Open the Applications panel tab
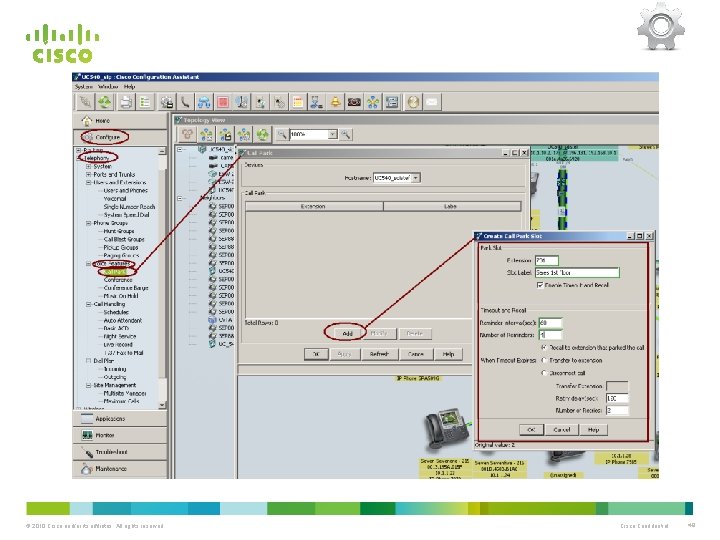The height and width of the screenshot is (540, 720). (x=120, y=419)
